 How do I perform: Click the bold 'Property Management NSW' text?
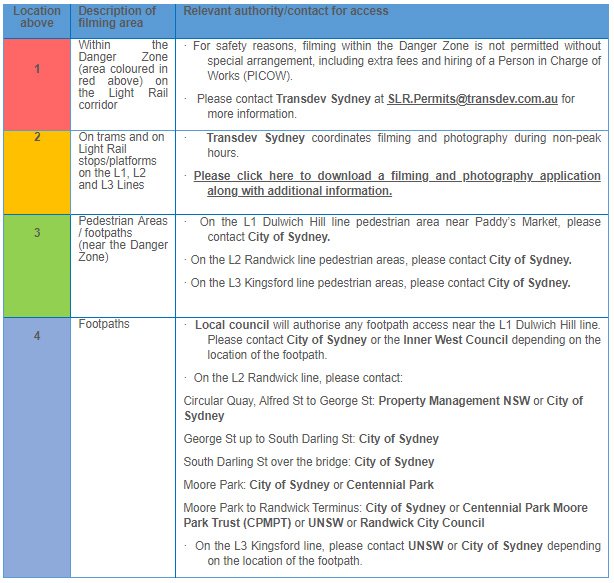point(454,401)
